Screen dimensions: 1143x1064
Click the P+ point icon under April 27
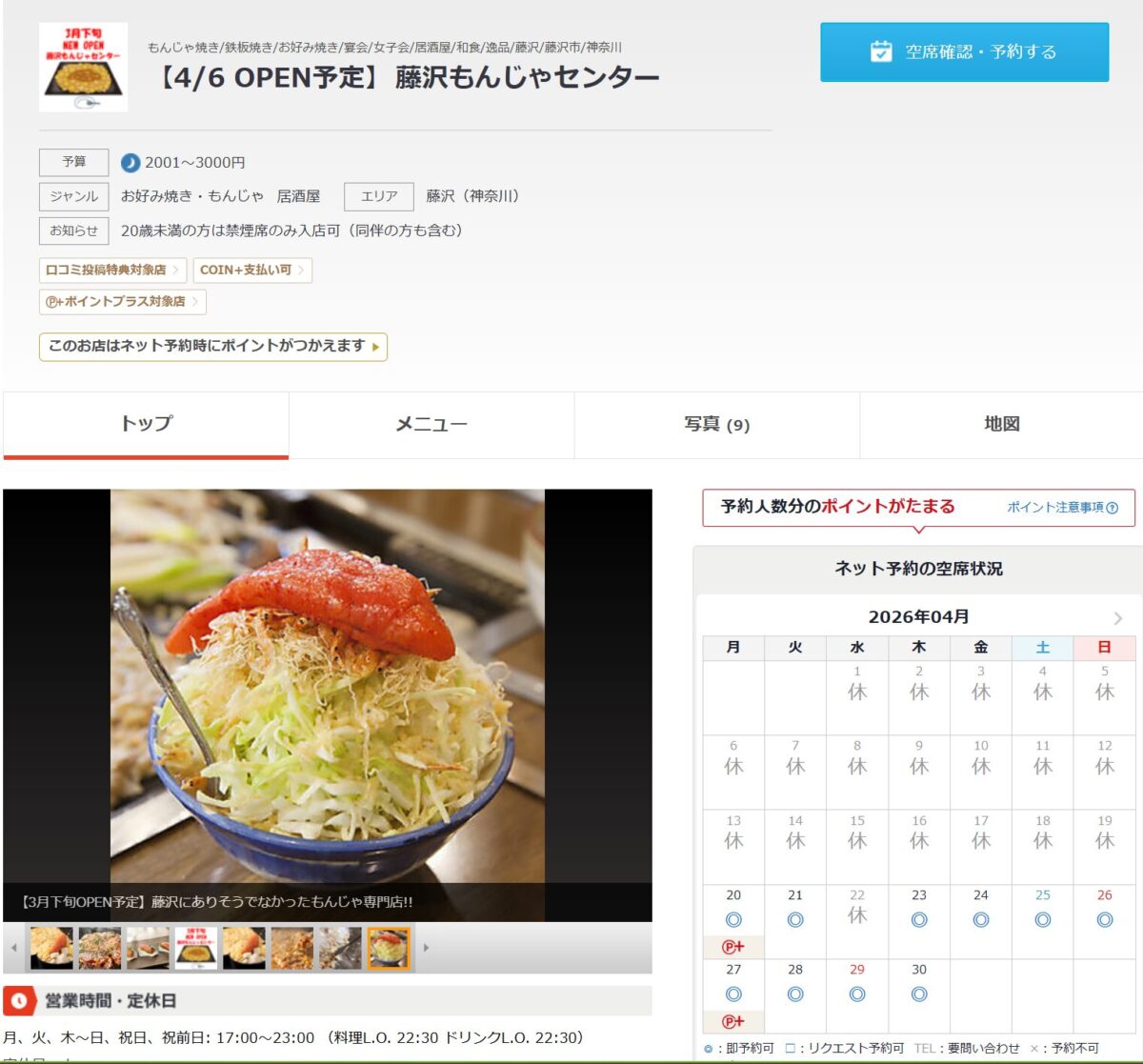733,1022
